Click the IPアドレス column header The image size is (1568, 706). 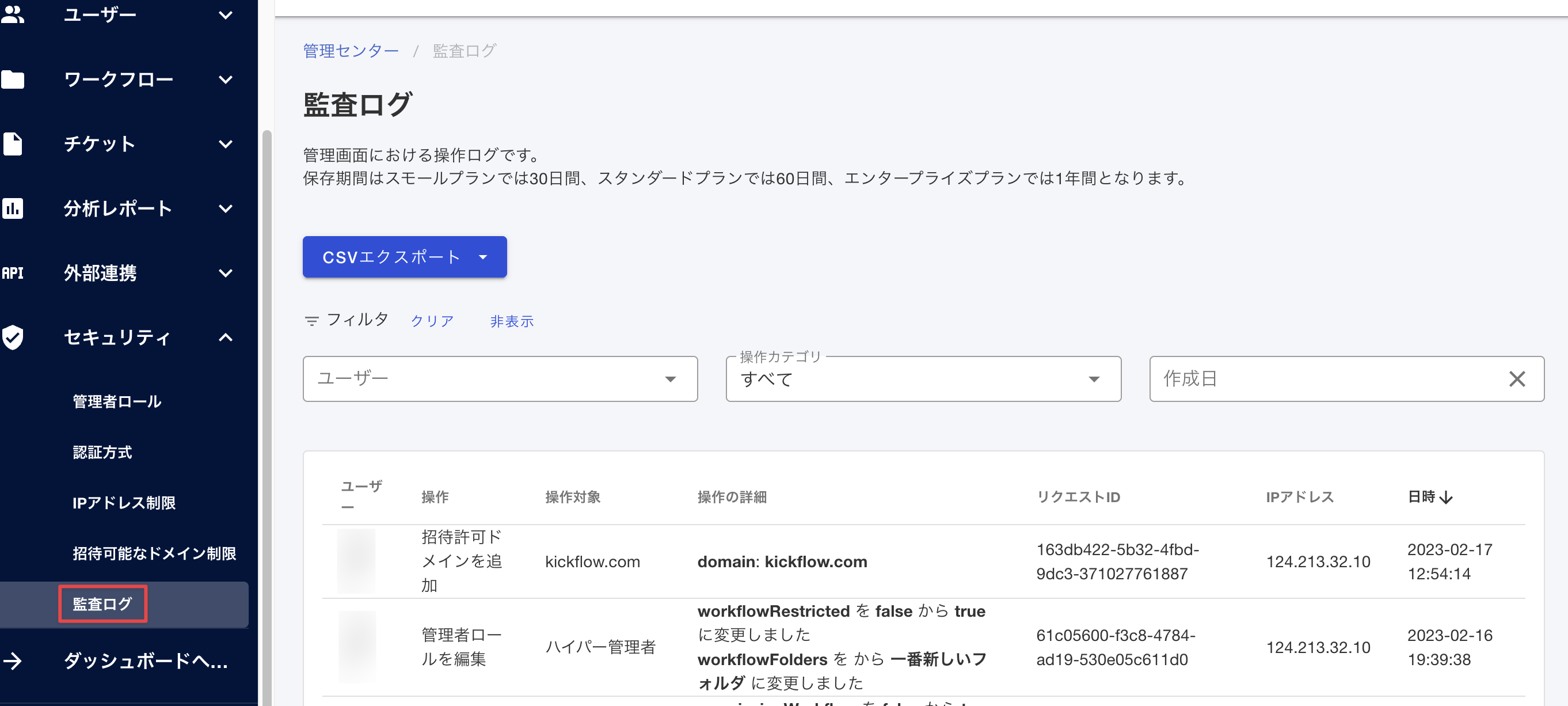click(1300, 497)
